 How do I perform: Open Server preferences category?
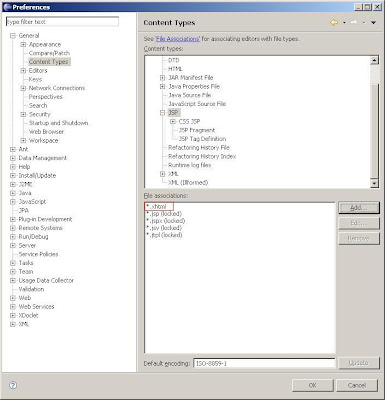(x=27, y=245)
